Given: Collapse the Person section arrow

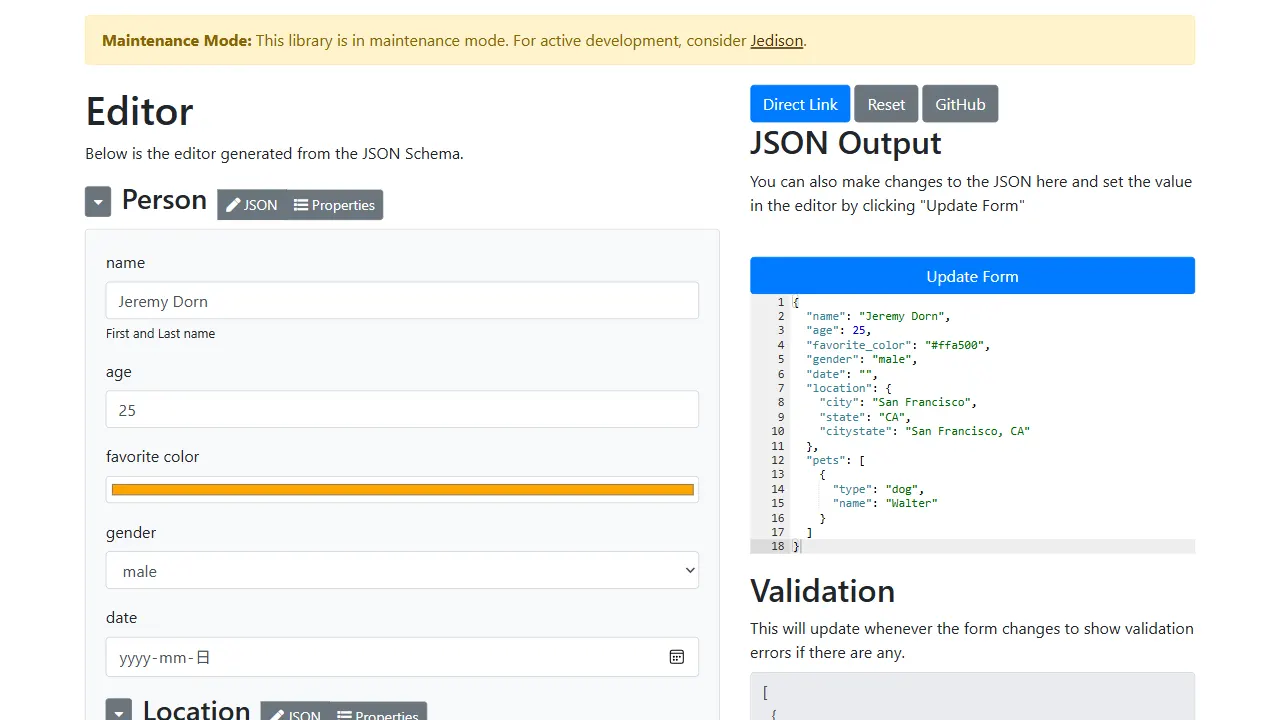Looking at the screenshot, I should point(98,202).
